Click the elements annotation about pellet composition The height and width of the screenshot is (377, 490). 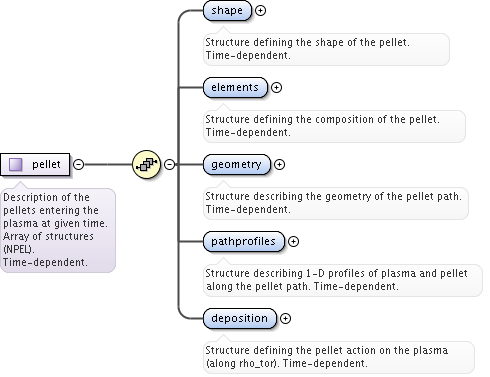pyautogui.click(x=334, y=126)
